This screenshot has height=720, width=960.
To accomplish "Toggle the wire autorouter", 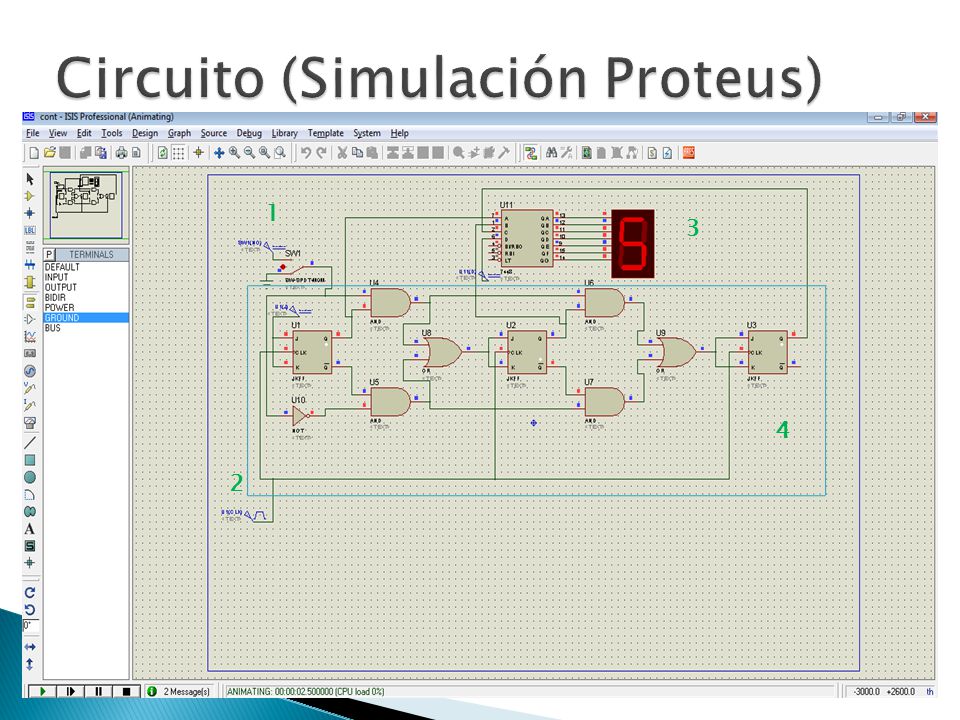I will [x=531, y=152].
